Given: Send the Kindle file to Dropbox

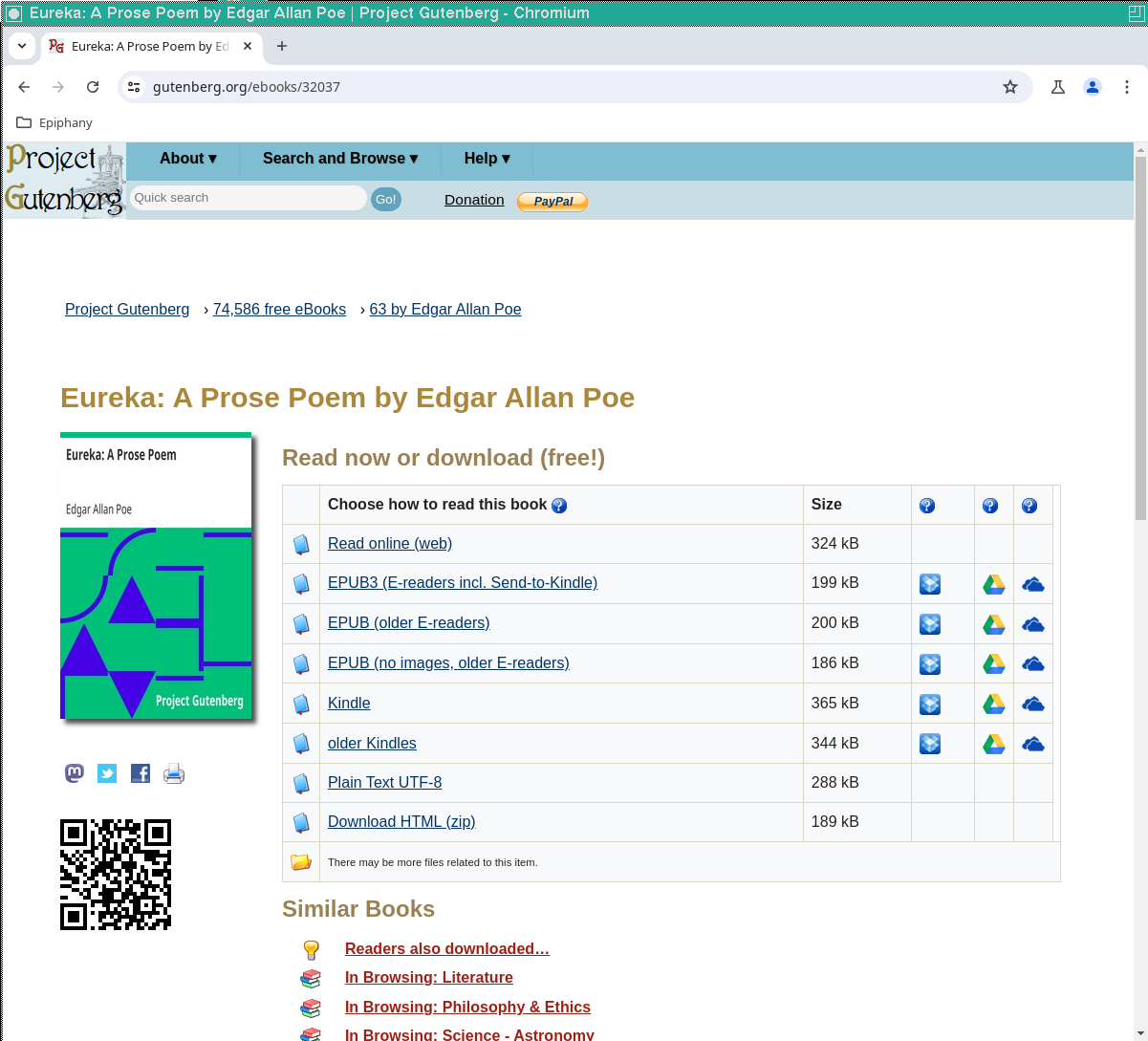Looking at the screenshot, I should click(930, 705).
